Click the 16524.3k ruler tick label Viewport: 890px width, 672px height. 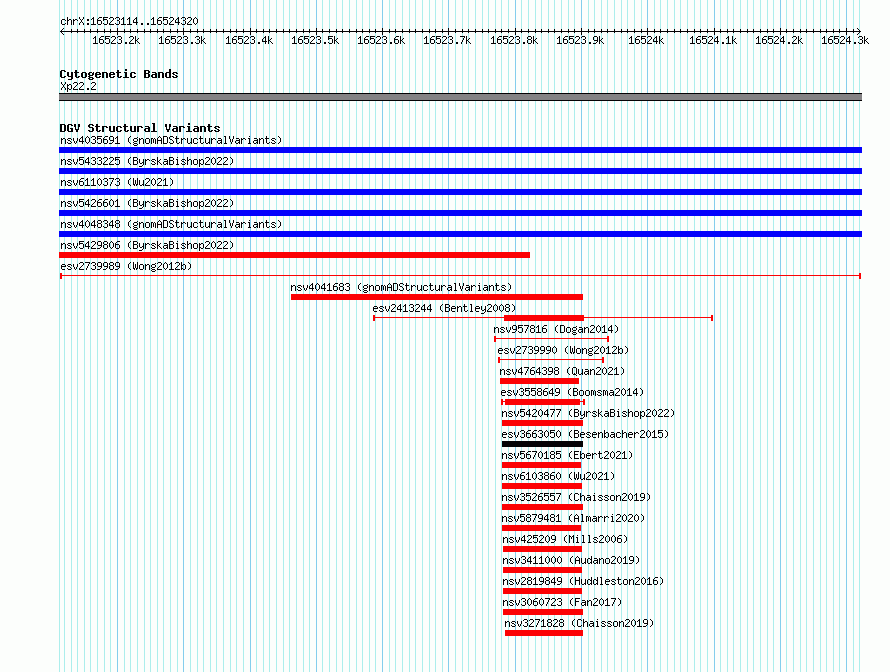click(845, 40)
